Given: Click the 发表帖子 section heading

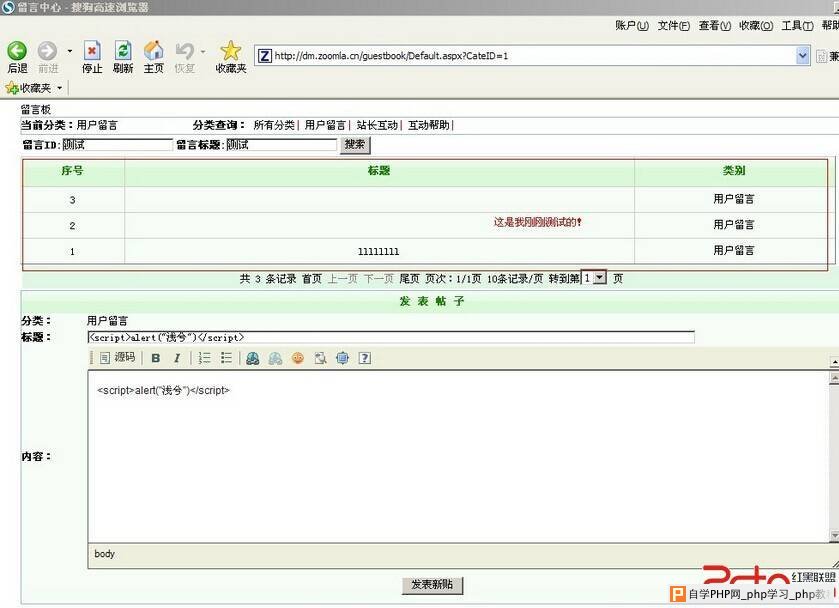Looking at the screenshot, I should click(432, 301).
